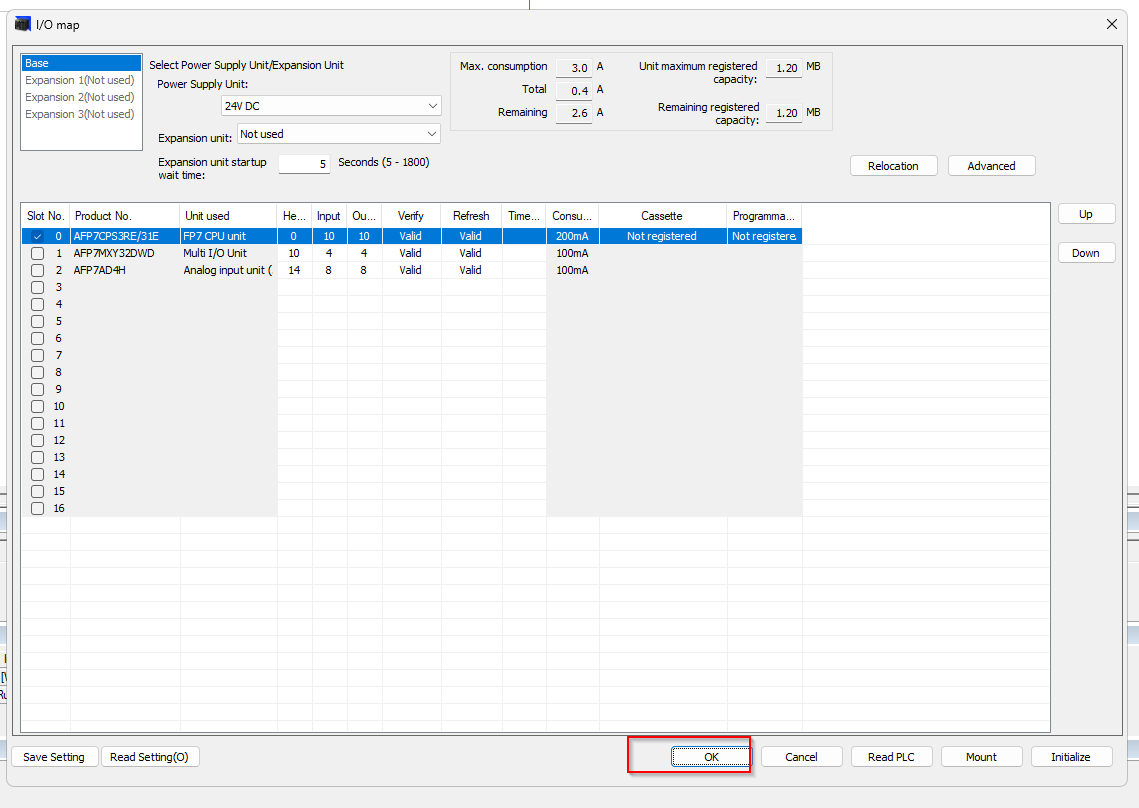Screen dimensions: 1139x808
Task: Click the Relocation button
Action: pyautogui.click(x=893, y=166)
